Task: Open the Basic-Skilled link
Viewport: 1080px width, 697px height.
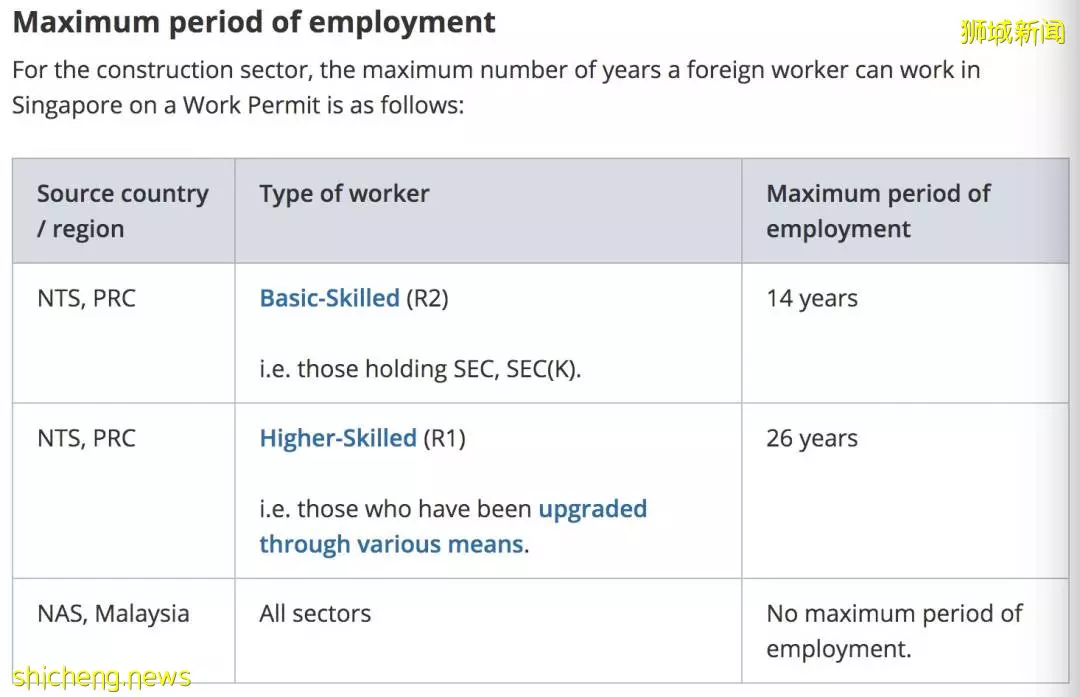Action: (x=329, y=298)
